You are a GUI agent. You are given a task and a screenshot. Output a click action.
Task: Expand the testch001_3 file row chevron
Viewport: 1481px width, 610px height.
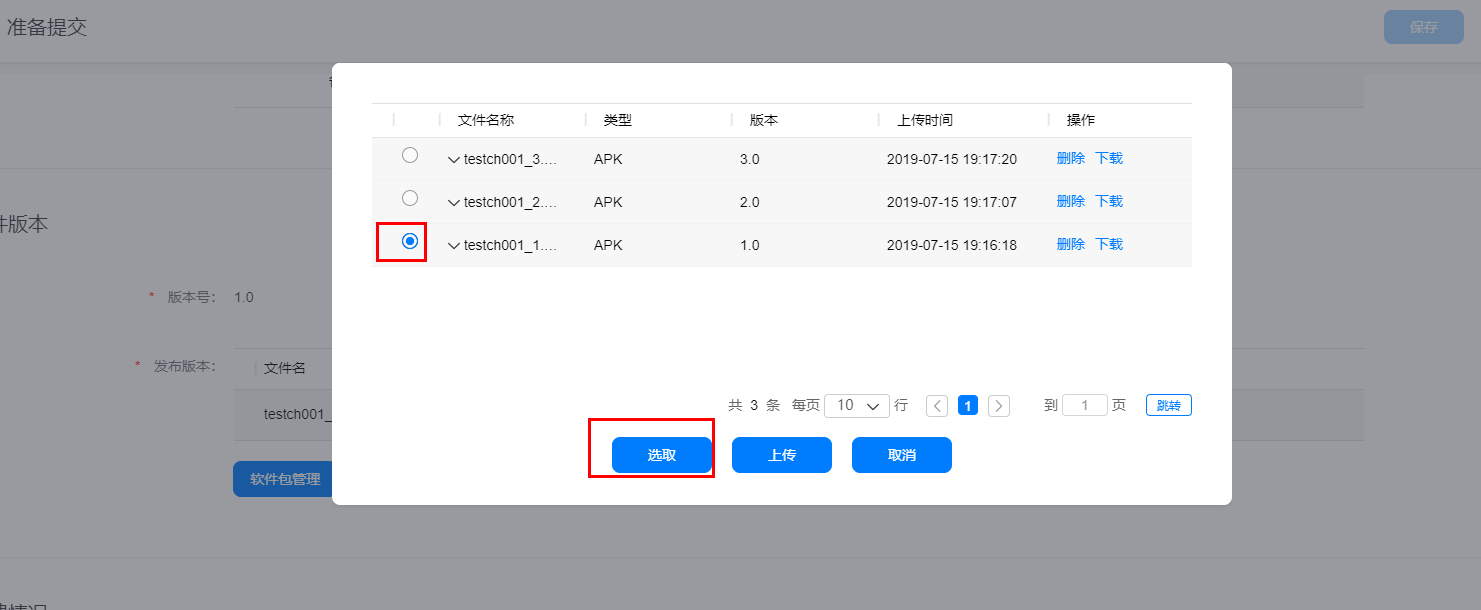pyautogui.click(x=454, y=160)
